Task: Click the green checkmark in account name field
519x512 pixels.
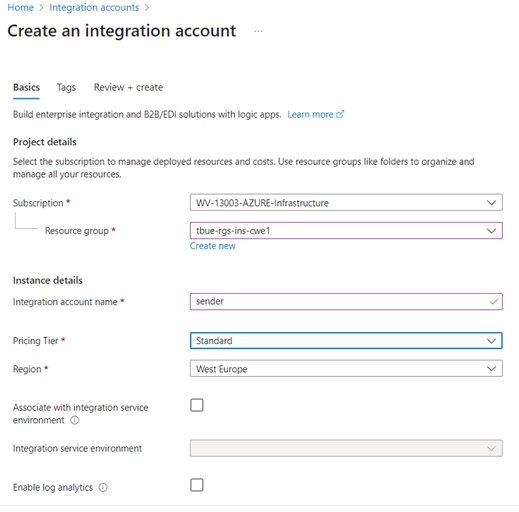Action: tap(494, 302)
